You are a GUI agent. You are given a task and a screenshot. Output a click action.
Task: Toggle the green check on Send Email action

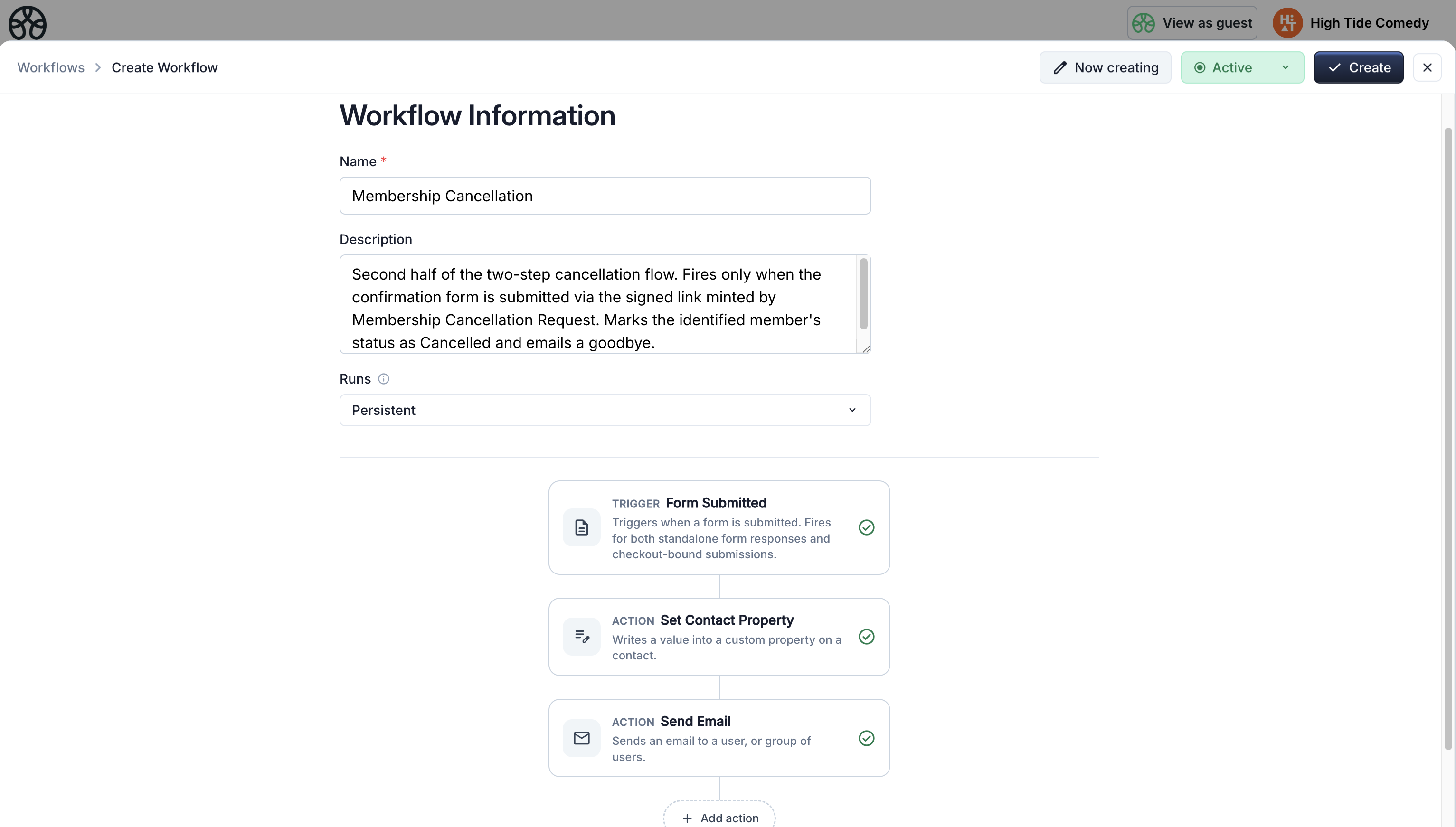pos(866,738)
